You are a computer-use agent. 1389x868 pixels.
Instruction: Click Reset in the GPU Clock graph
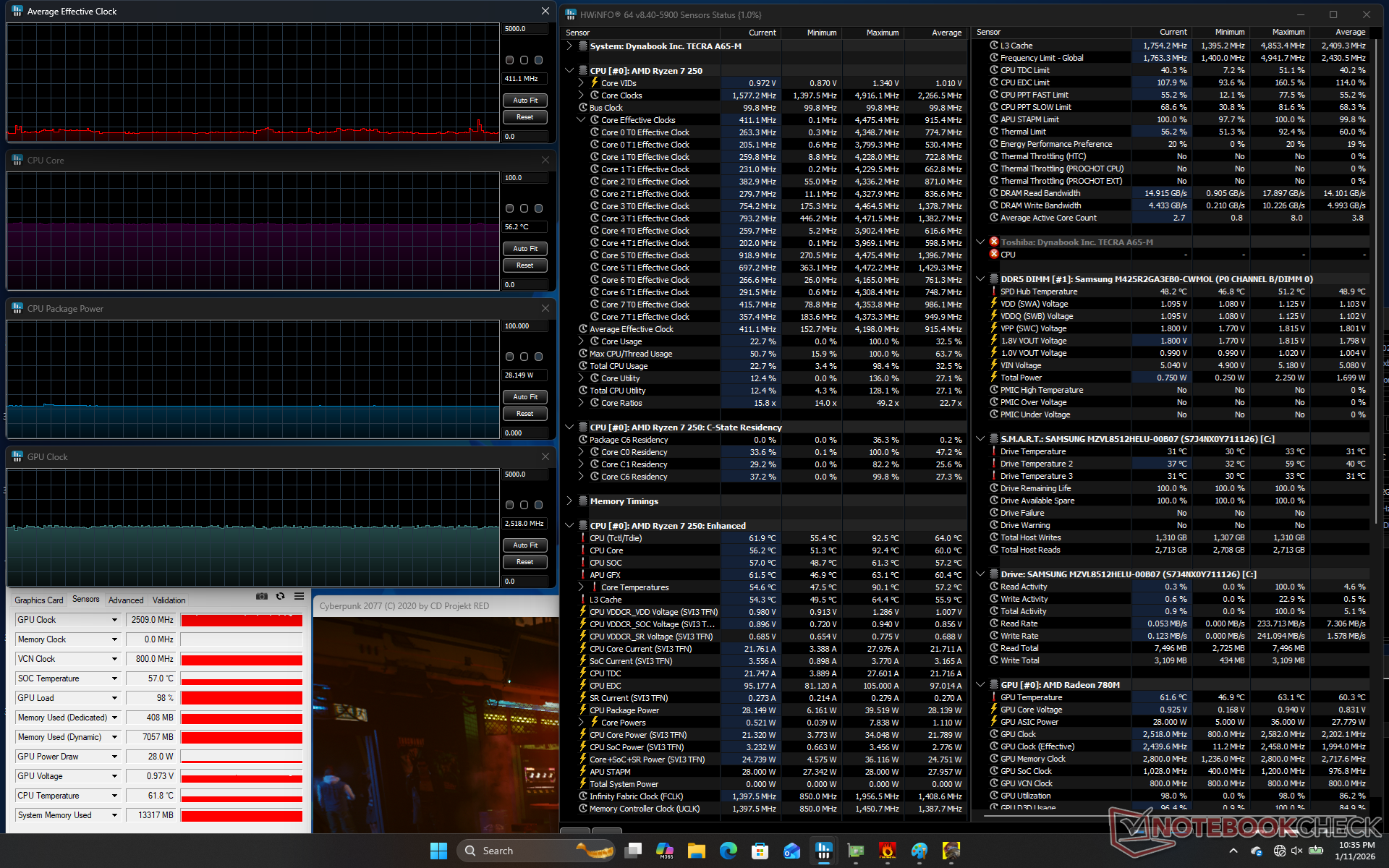pos(525,562)
